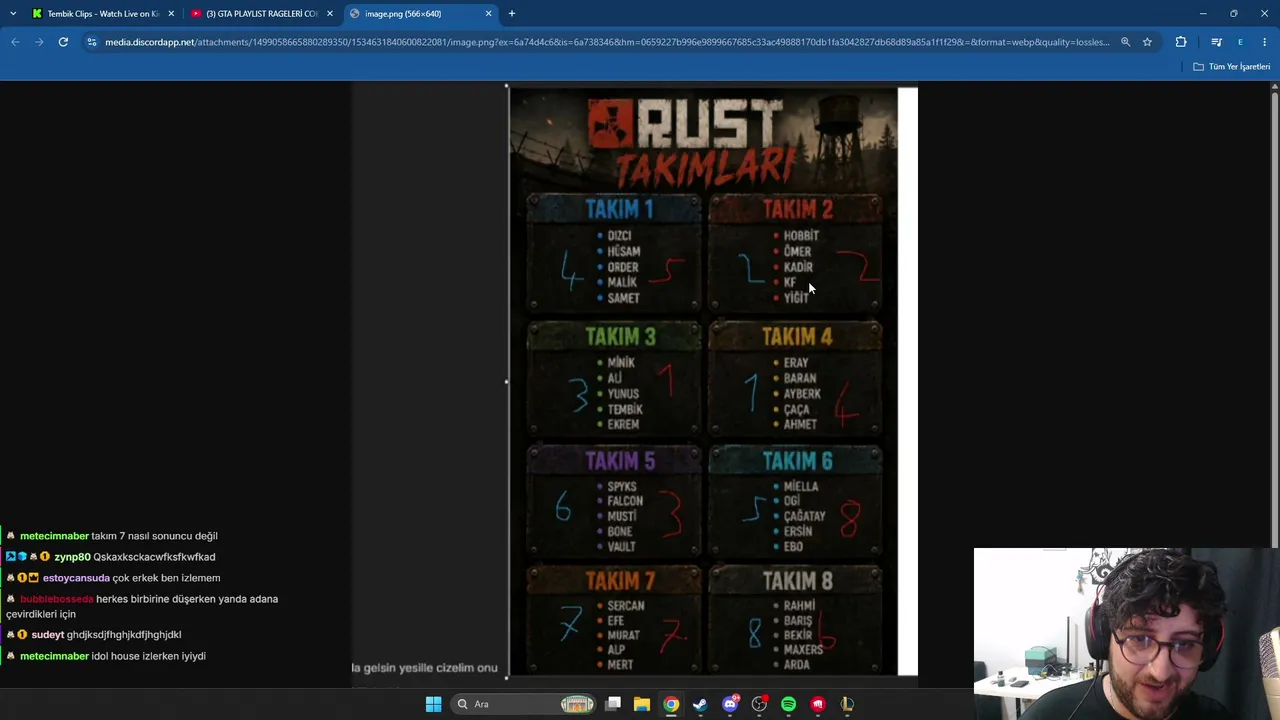Select the image.png tab
This screenshot has height=720, width=1280.
click(x=420, y=13)
